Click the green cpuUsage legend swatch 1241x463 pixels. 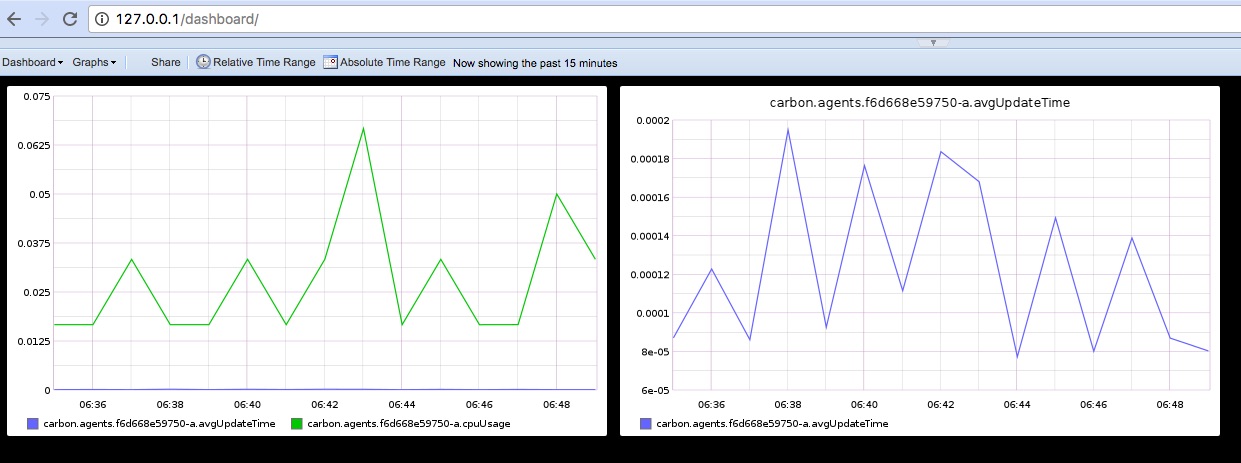click(x=296, y=424)
